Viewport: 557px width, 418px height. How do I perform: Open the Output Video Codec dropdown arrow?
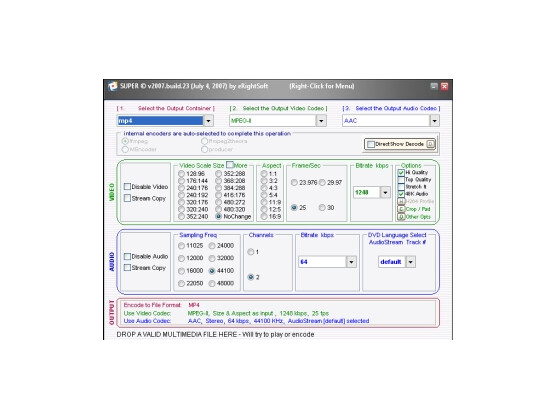[321, 121]
